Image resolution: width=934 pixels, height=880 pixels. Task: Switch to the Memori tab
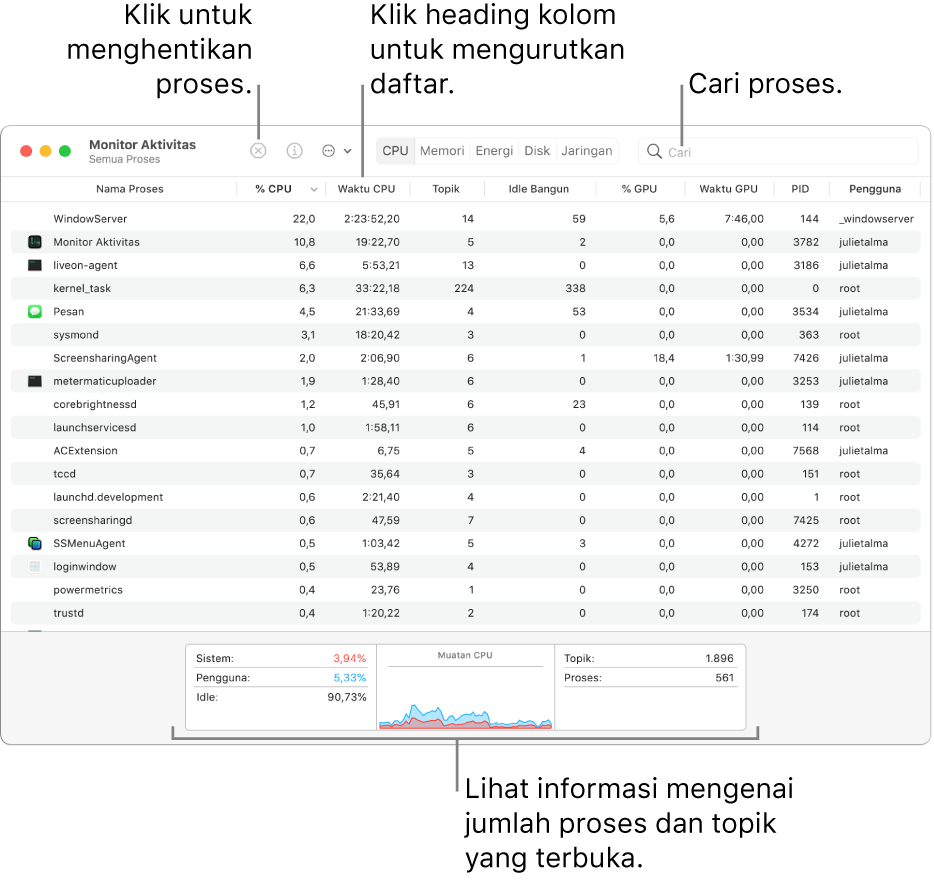pyautogui.click(x=441, y=151)
